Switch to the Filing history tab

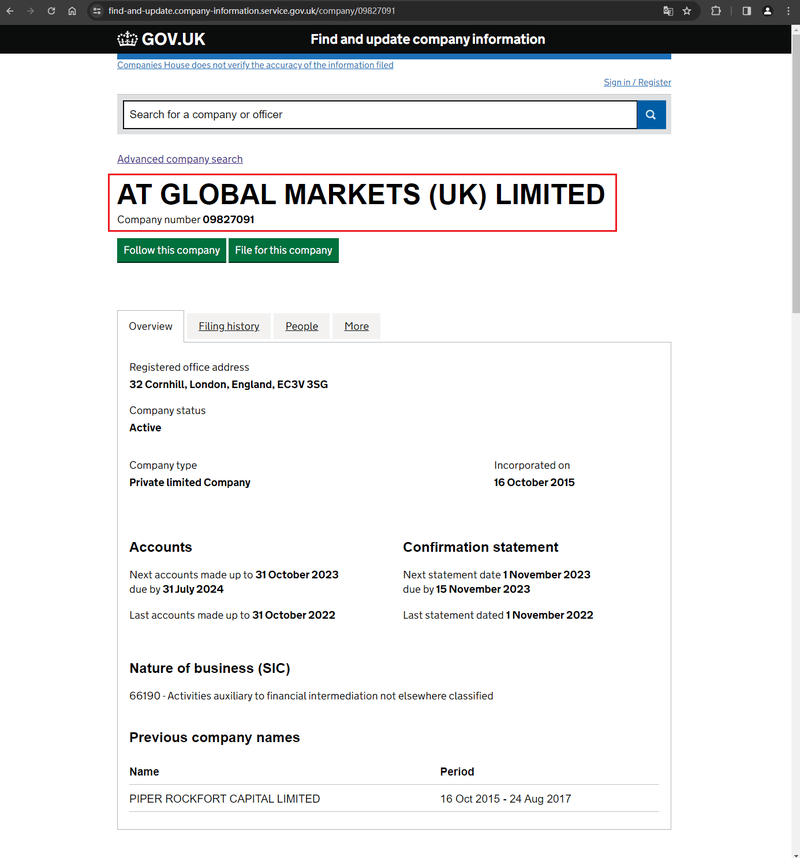(229, 326)
